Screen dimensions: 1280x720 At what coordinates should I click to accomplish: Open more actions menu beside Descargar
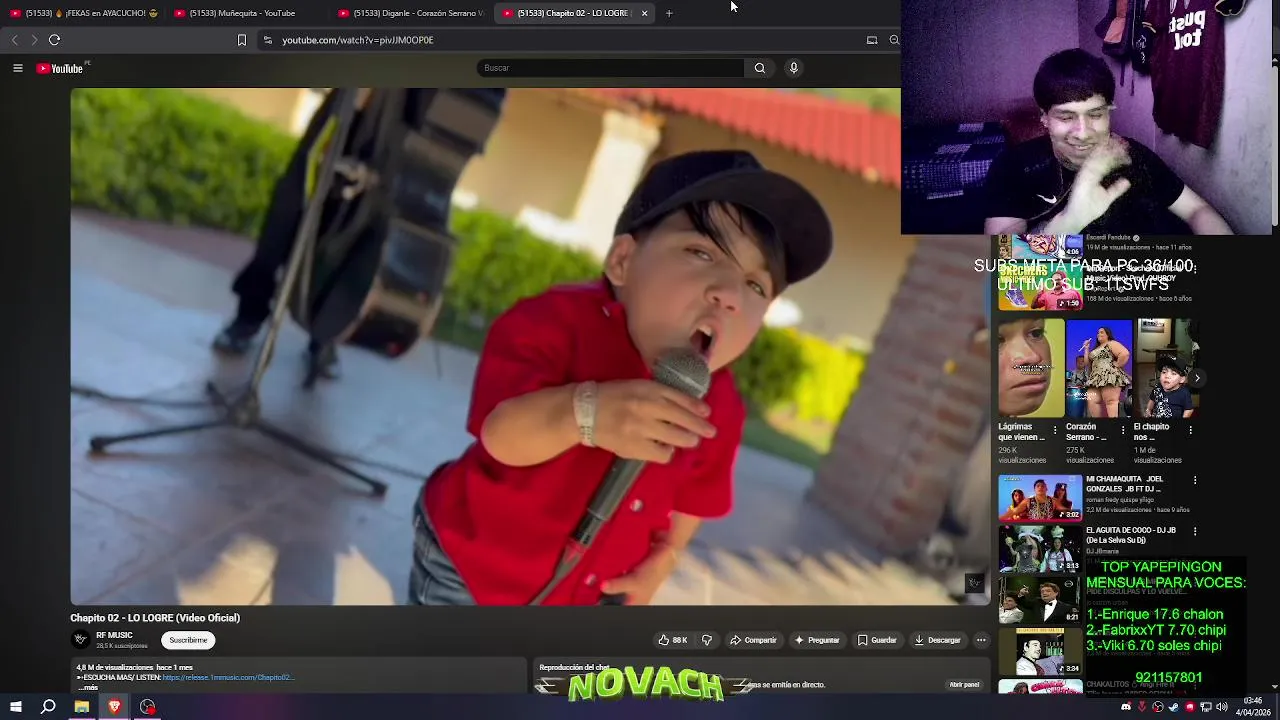click(981, 640)
